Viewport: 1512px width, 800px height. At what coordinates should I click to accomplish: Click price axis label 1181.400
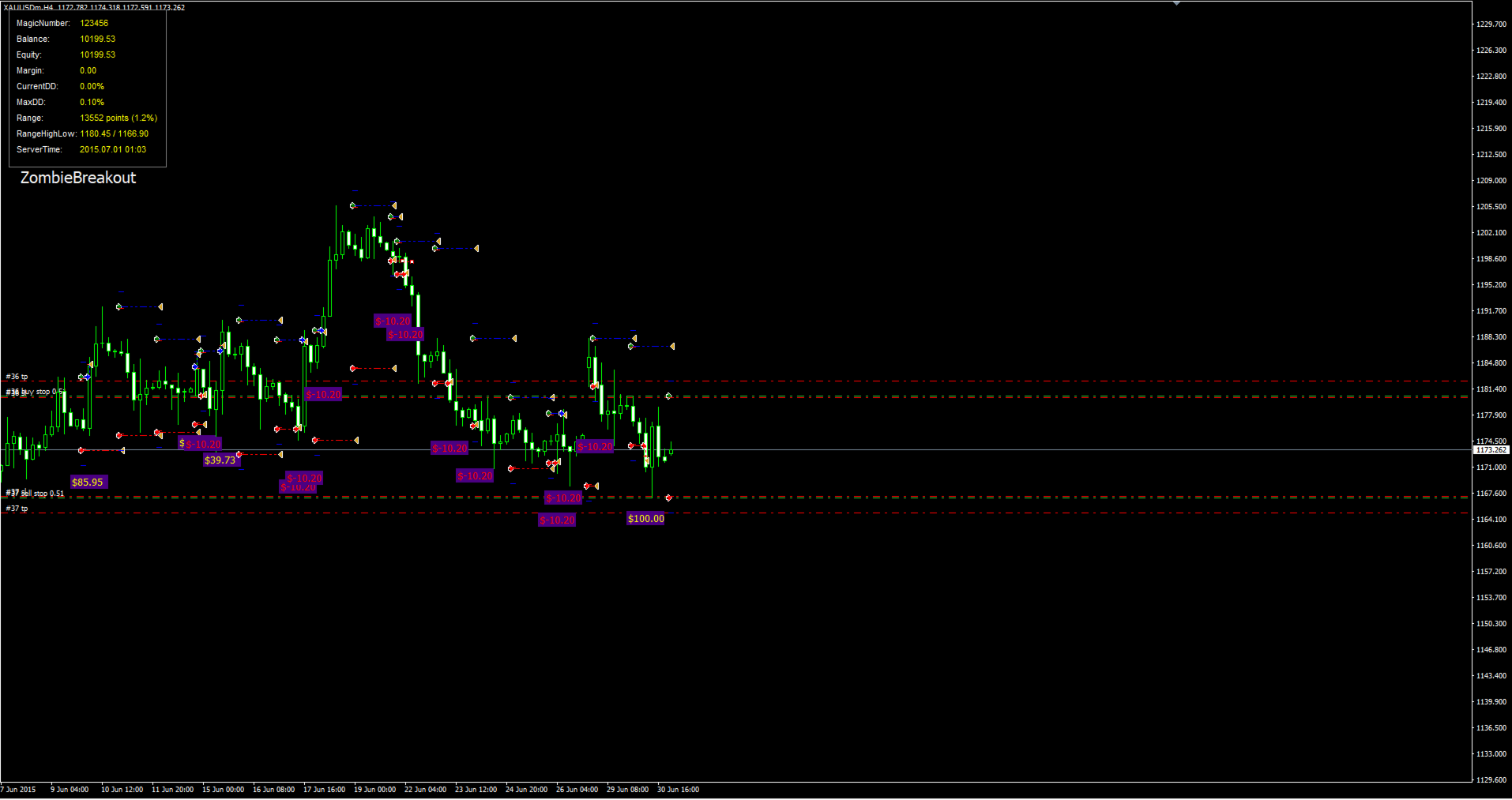pyautogui.click(x=1491, y=389)
